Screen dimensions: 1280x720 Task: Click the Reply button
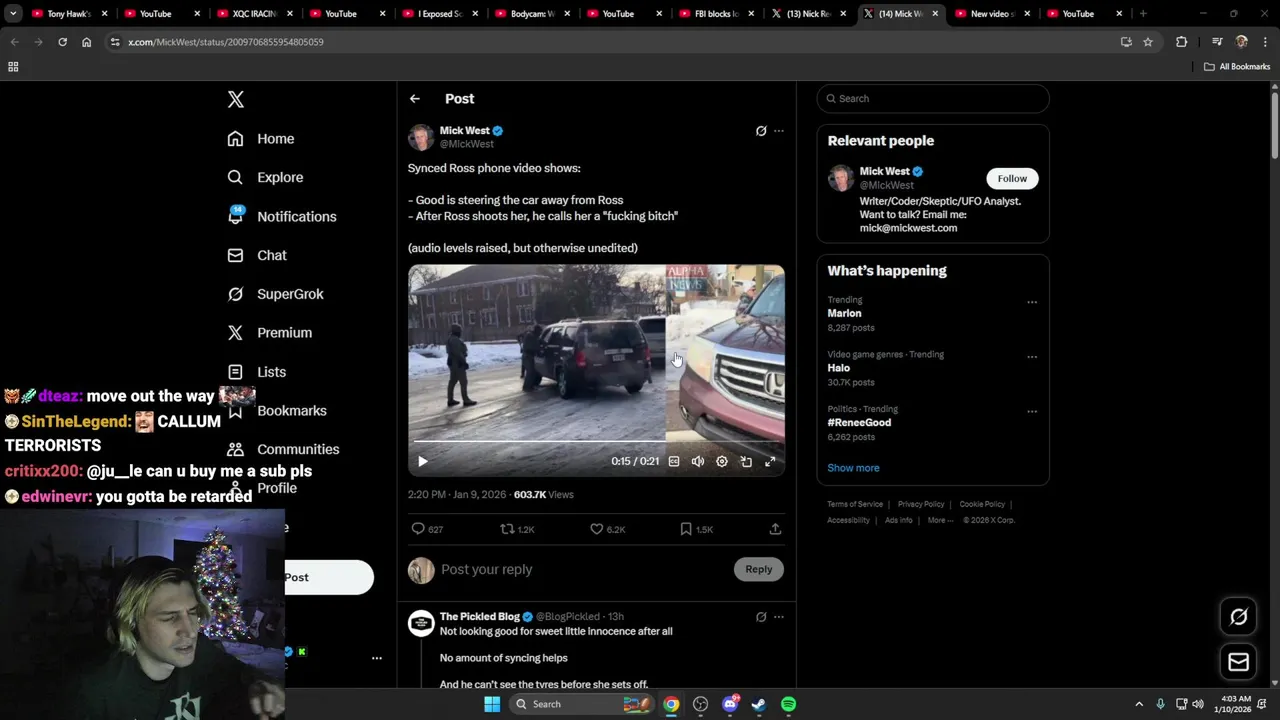click(759, 569)
